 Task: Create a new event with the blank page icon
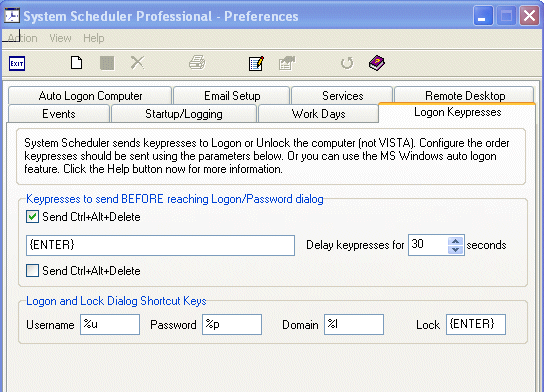[x=76, y=63]
